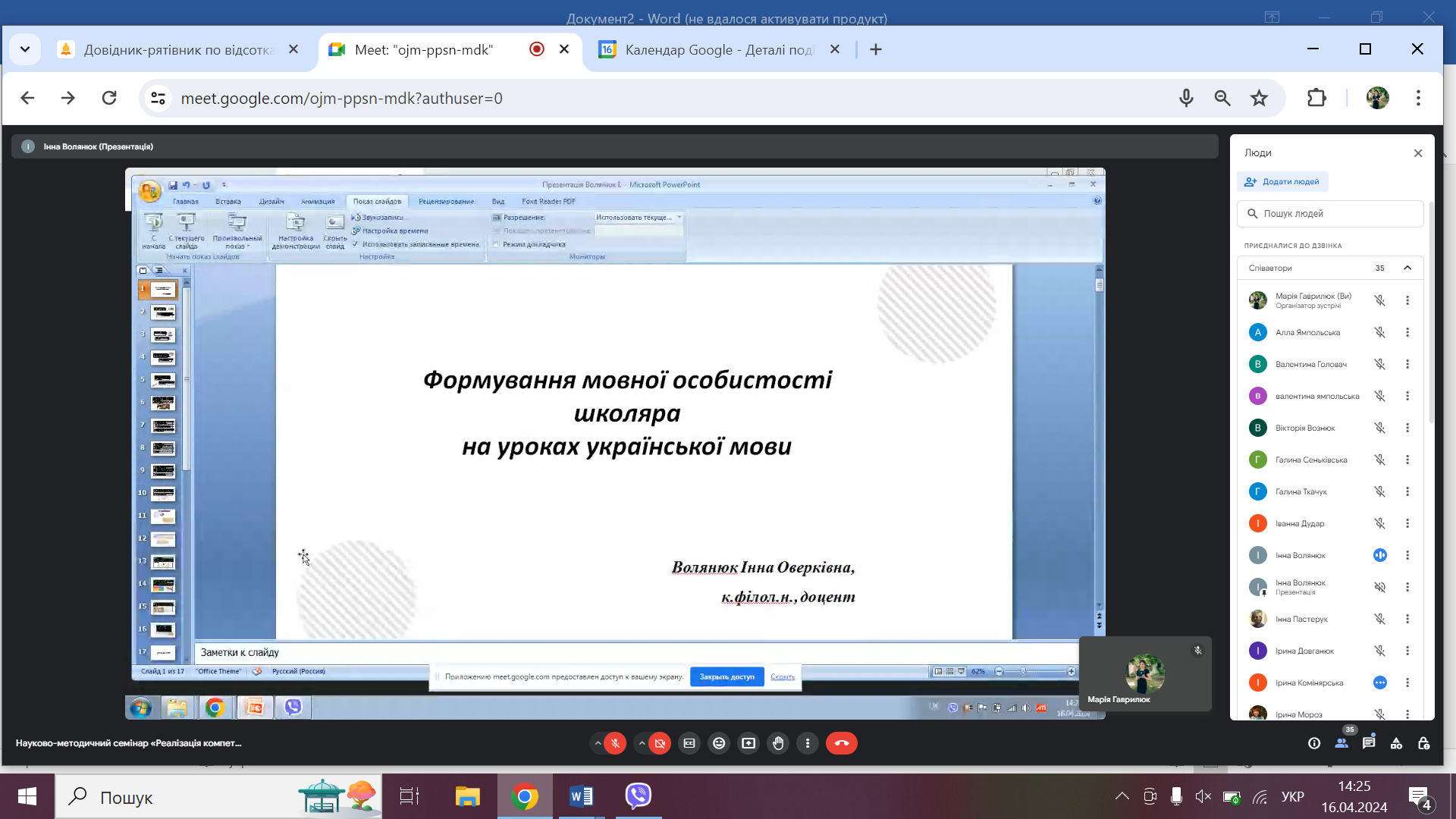Switch to Довідник-рятівник browser tab
This screenshot has width=1456, height=819.
coord(178,50)
